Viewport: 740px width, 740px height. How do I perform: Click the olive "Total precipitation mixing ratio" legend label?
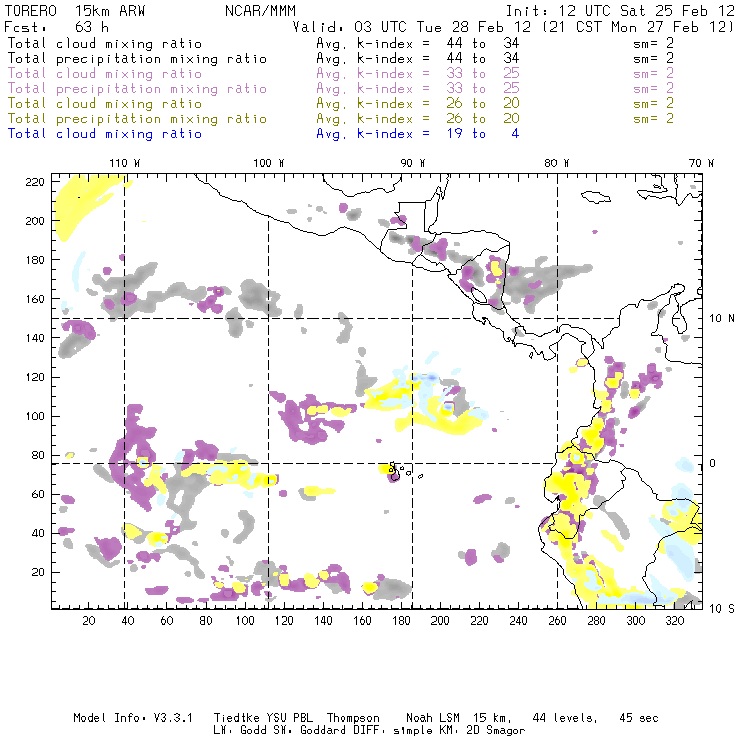[x=137, y=118]
